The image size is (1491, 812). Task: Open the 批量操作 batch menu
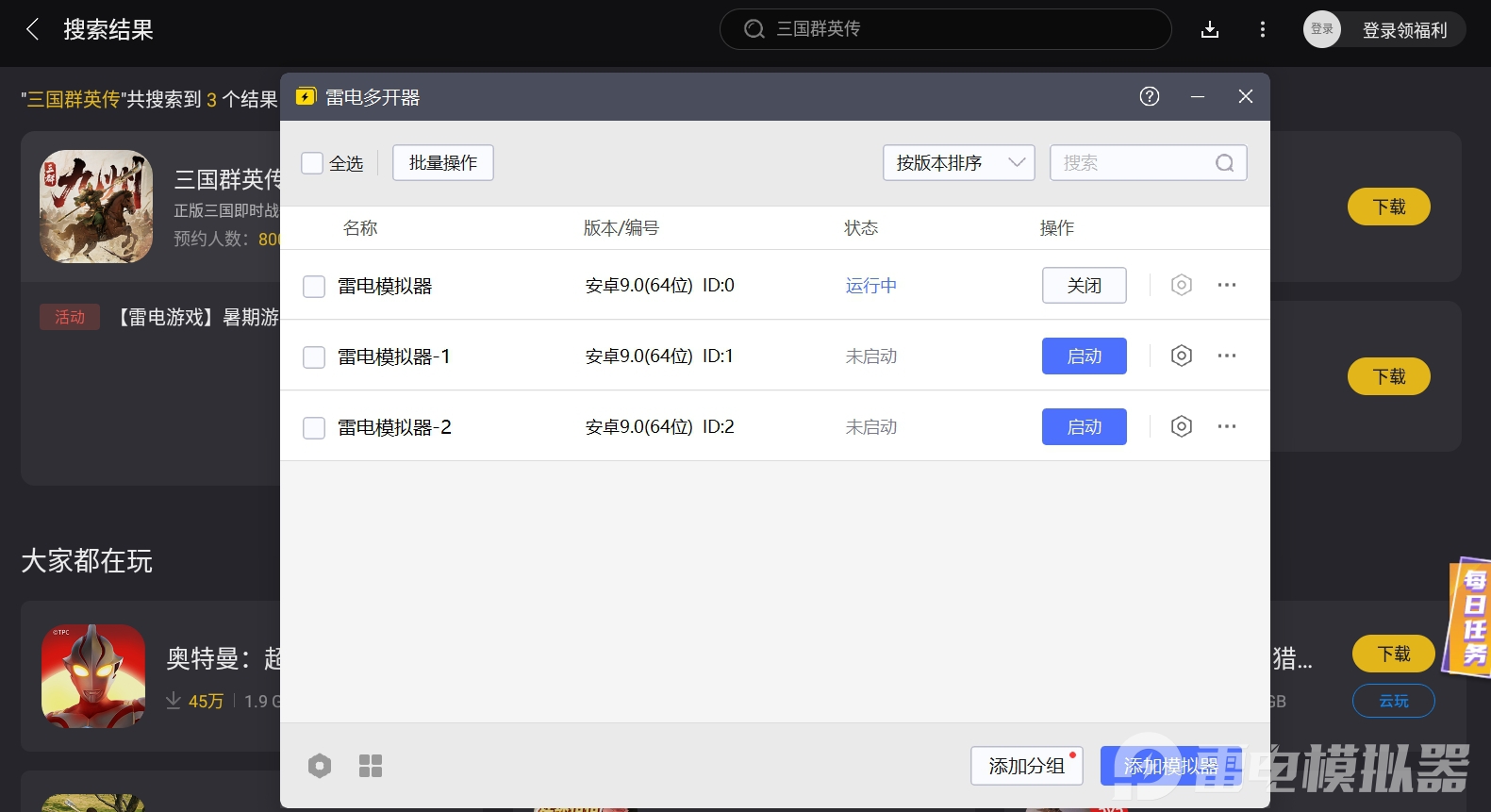click(x=442, y=163)
